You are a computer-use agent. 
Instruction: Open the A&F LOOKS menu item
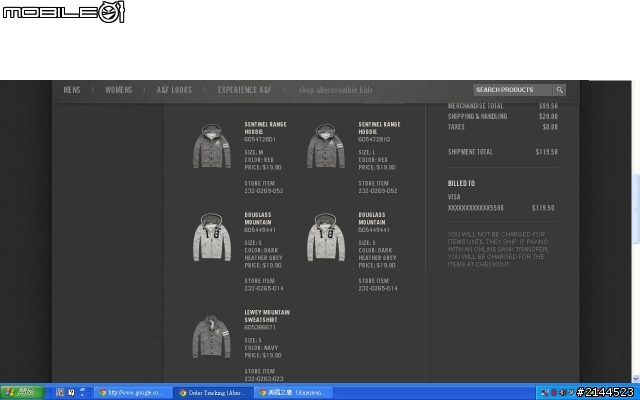[x=174, y=90]
